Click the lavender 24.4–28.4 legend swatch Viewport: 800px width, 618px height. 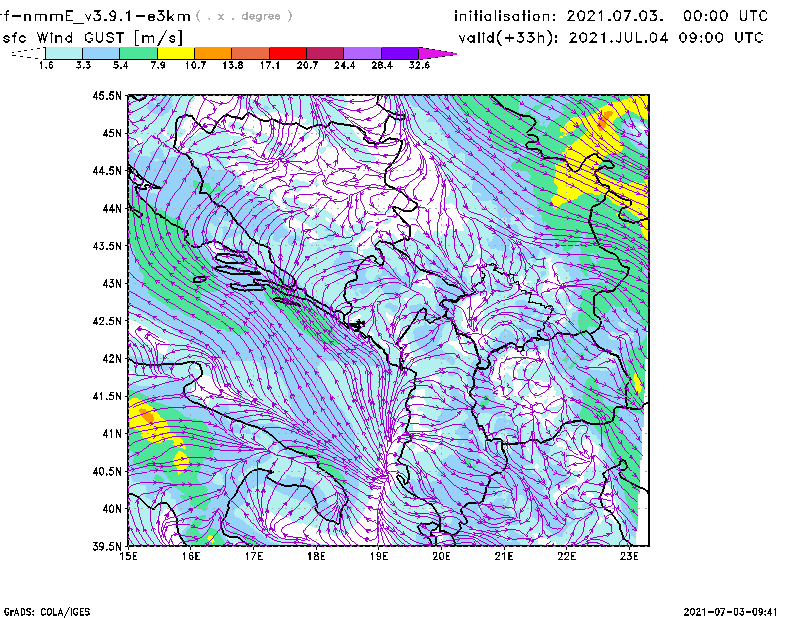point(363,53)
